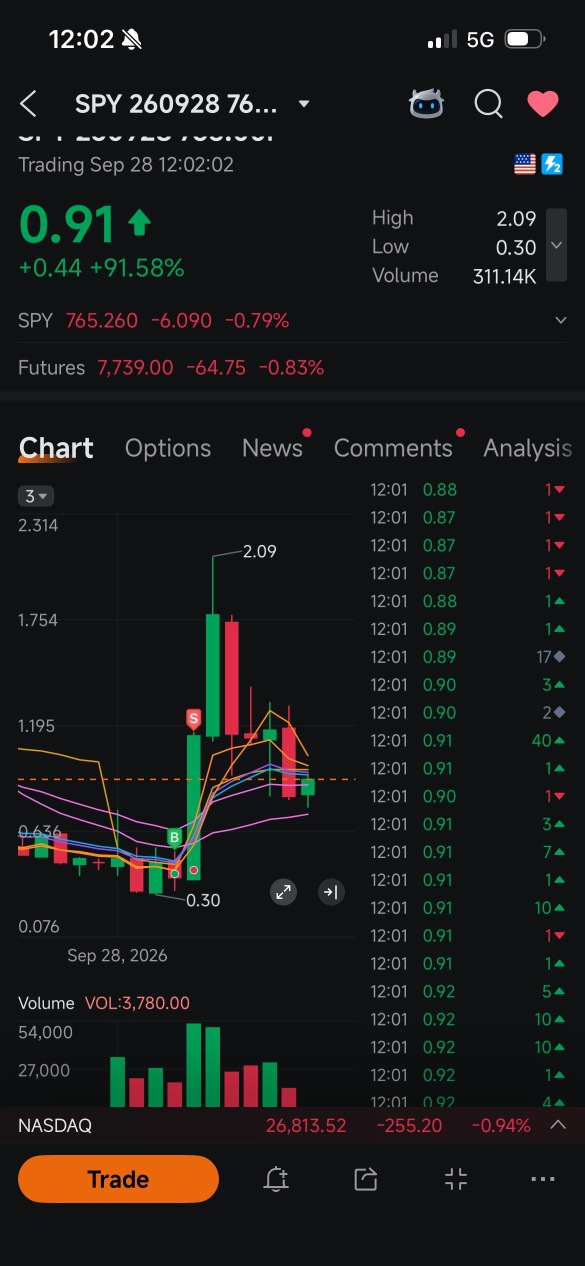Select the 12:01 trade at 0.89 size 17
The width and height of the screenshot is (585, 1266).
(468, 657)
